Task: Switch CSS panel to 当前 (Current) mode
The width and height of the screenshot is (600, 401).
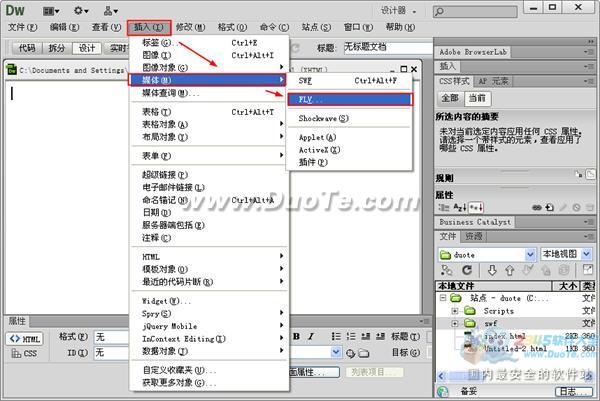Action: (x=477, y=98)
